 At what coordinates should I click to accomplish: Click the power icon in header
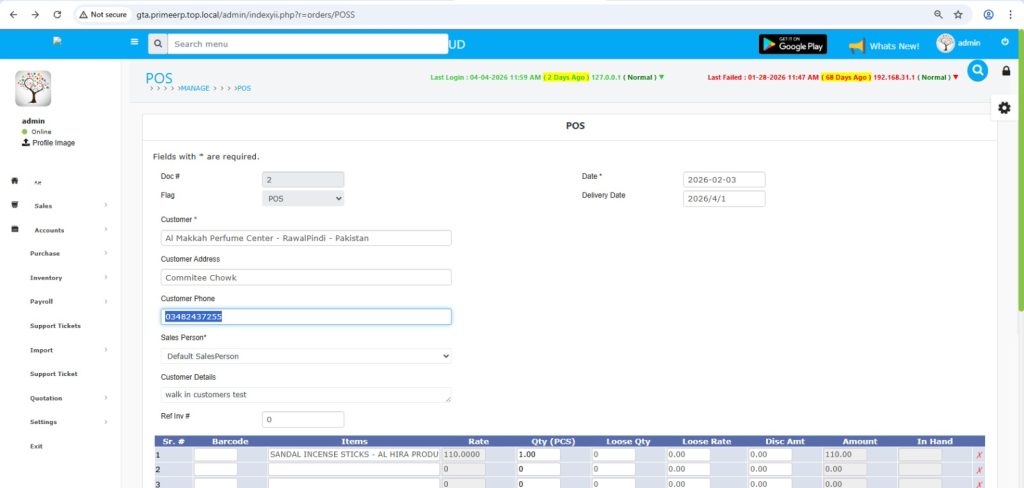click(x=1004, y=42)
